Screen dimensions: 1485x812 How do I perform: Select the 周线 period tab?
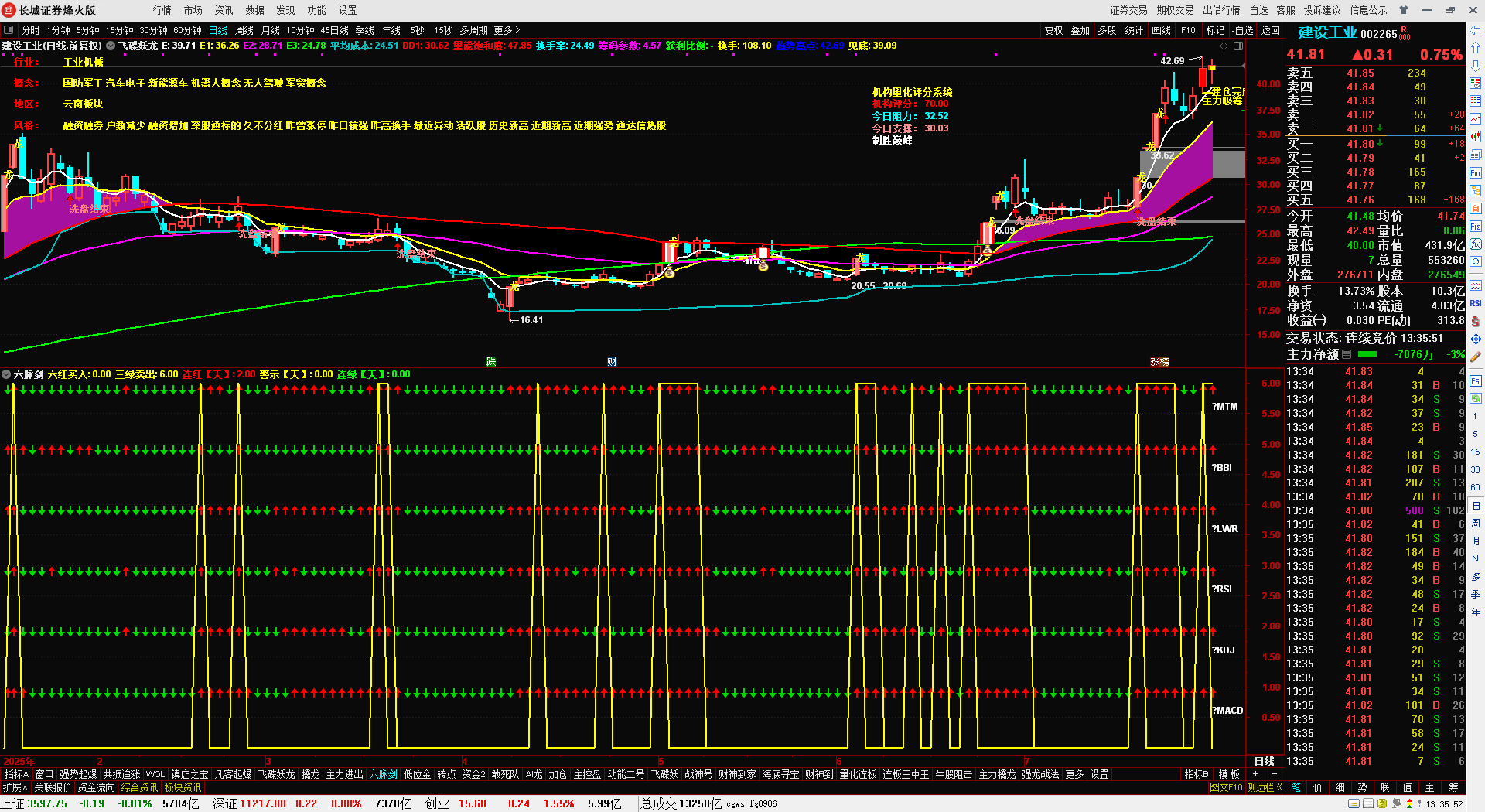(244, 30)
